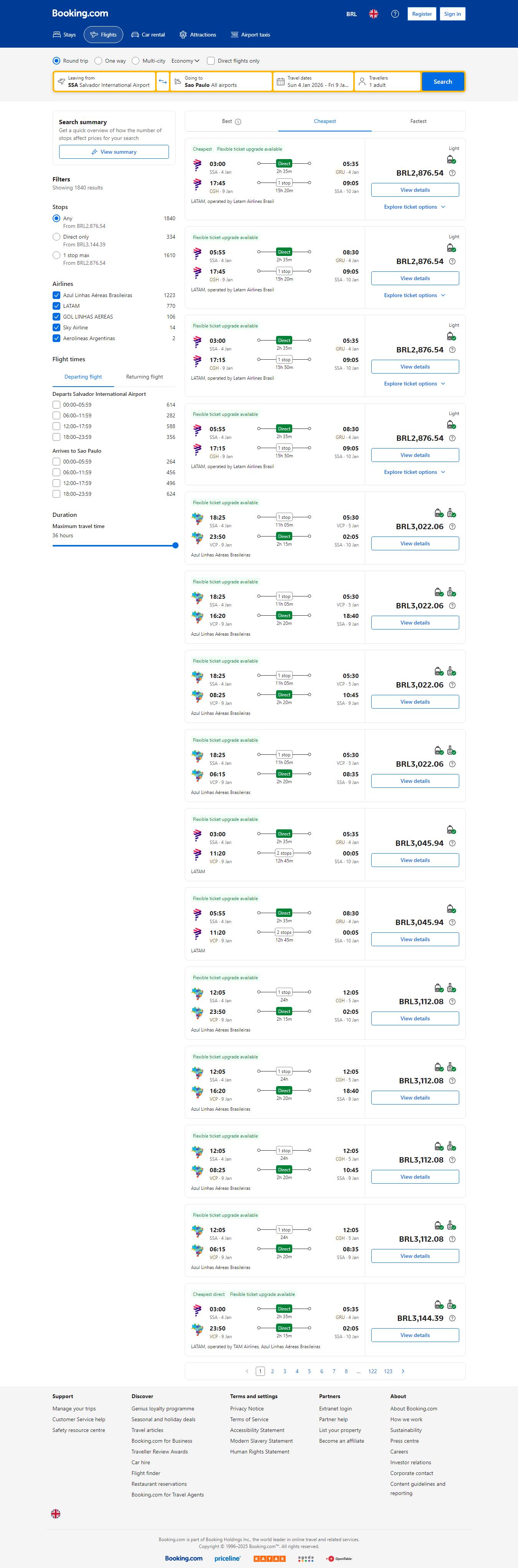Switch to the Fastest sorting tab
Image resolution: width=518 pixels, height=1568 pixels.
418,121
